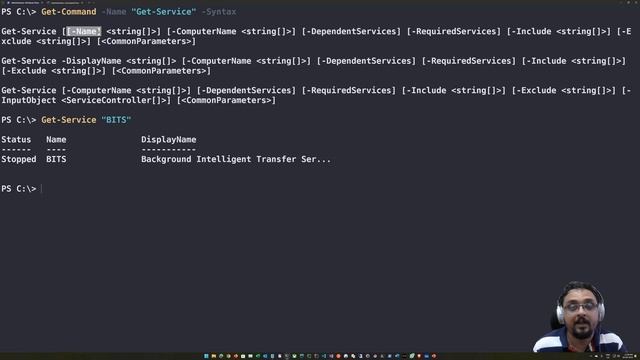Click the Status column header
Viewport: 640px width, 360px height.
[x=16, y=140]
